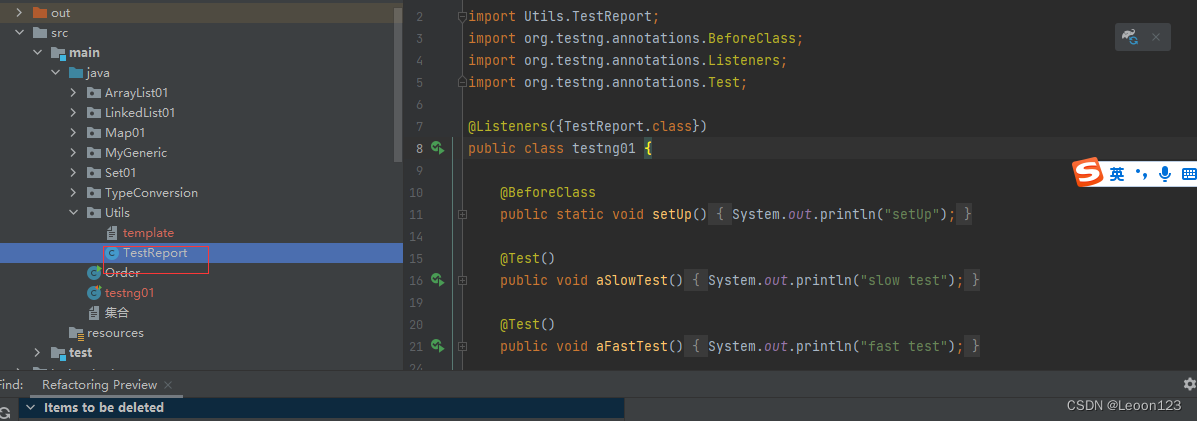This screenshot has width=1197, height=421.
Task: Collapse the Utils package
Action: click(x=73, y=212)
